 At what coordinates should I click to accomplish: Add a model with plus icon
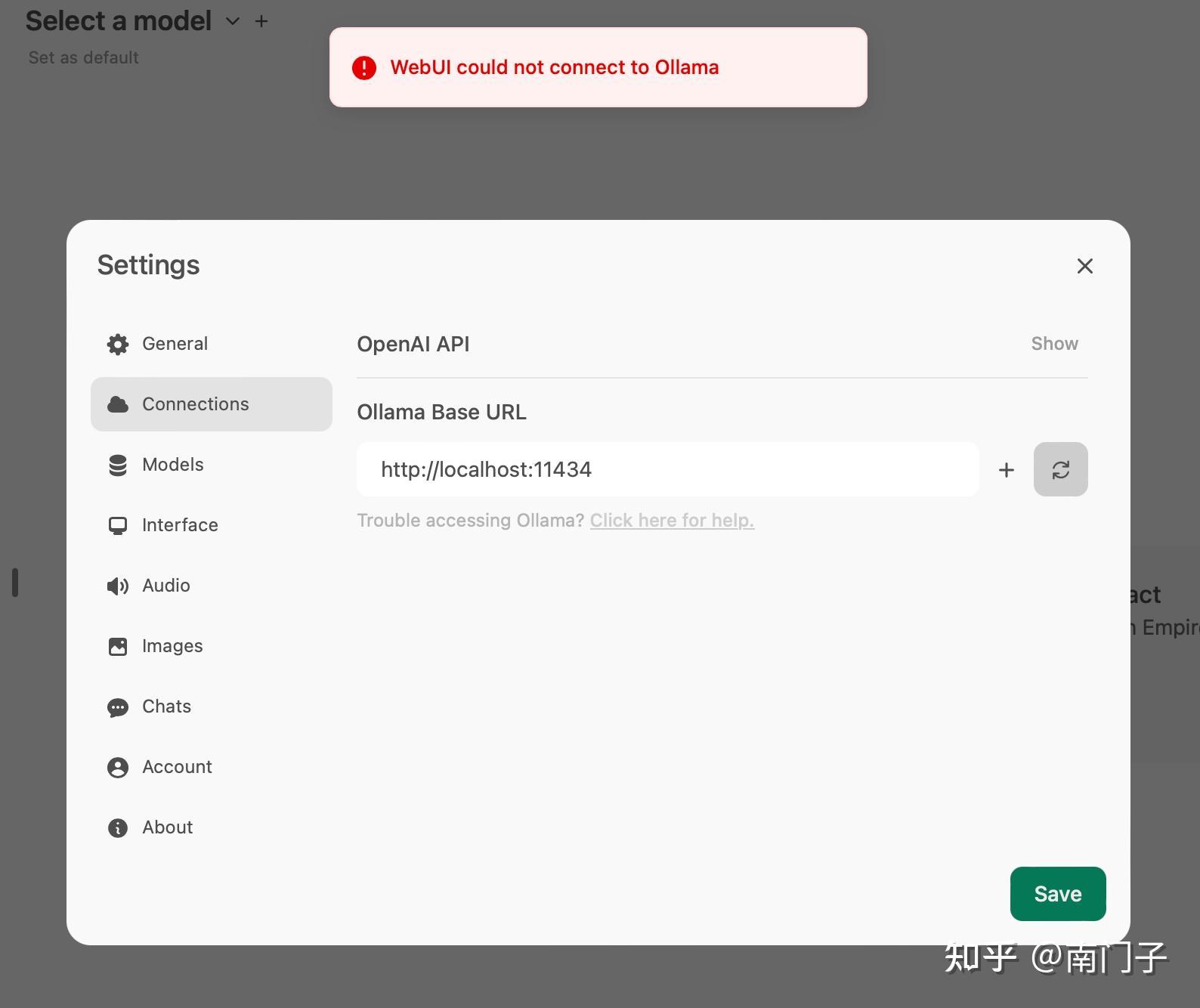click(261, 21)
